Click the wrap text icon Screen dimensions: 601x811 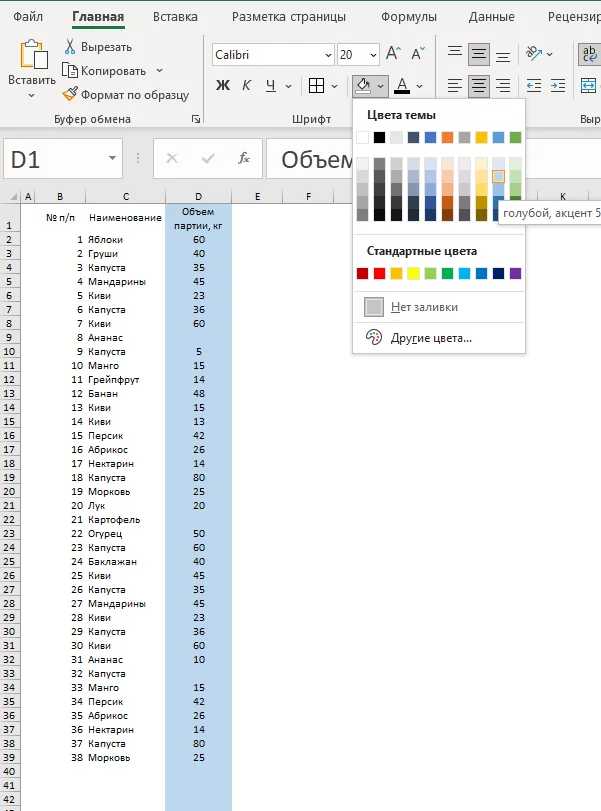tap(589, 54)
